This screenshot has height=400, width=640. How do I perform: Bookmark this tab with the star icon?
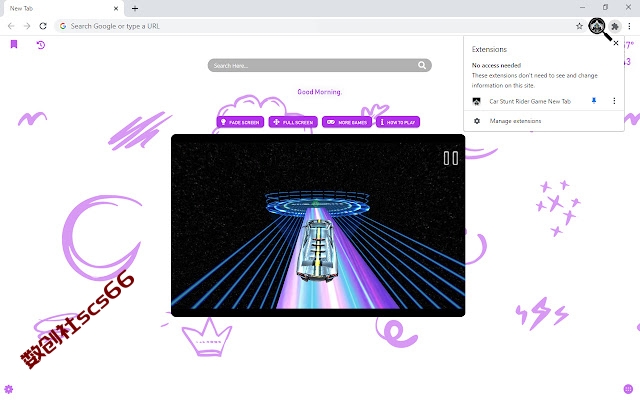click(x=579, y=26)
